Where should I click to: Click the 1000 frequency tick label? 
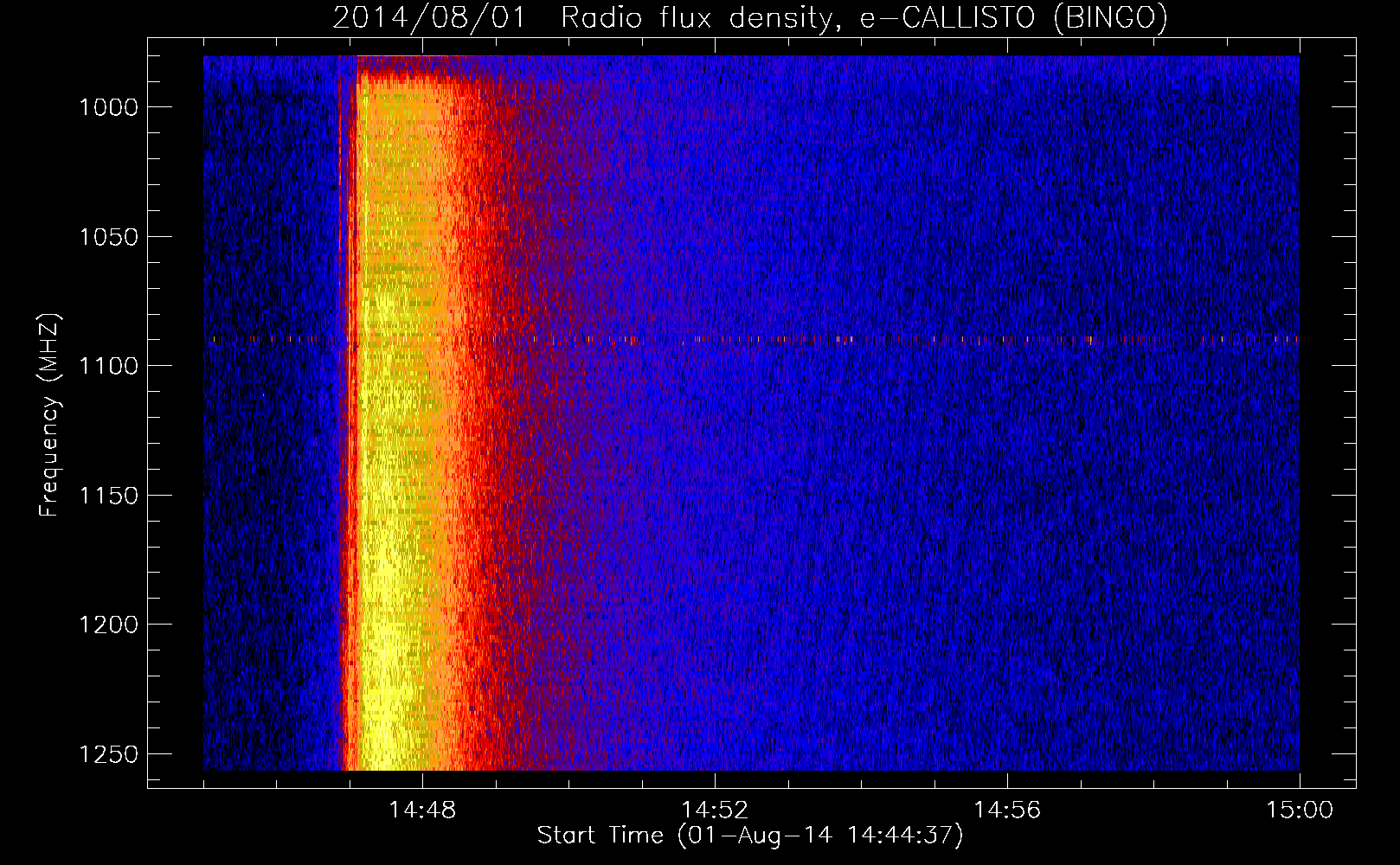tap(108, 107)
